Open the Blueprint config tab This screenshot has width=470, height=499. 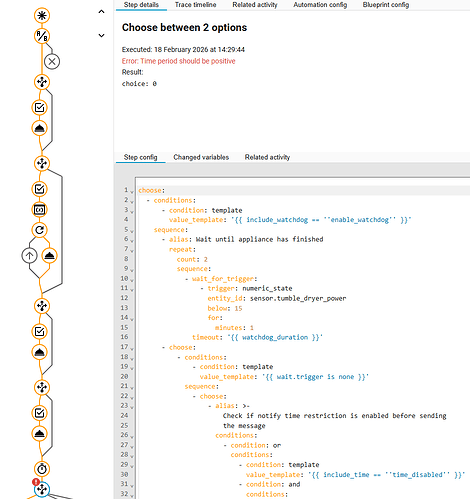tap(386, 5)
